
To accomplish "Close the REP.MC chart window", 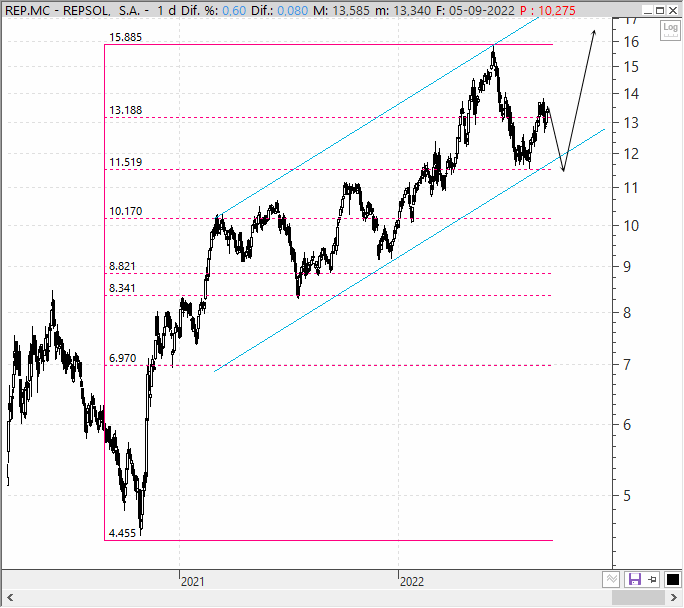I will pos(673,10).
